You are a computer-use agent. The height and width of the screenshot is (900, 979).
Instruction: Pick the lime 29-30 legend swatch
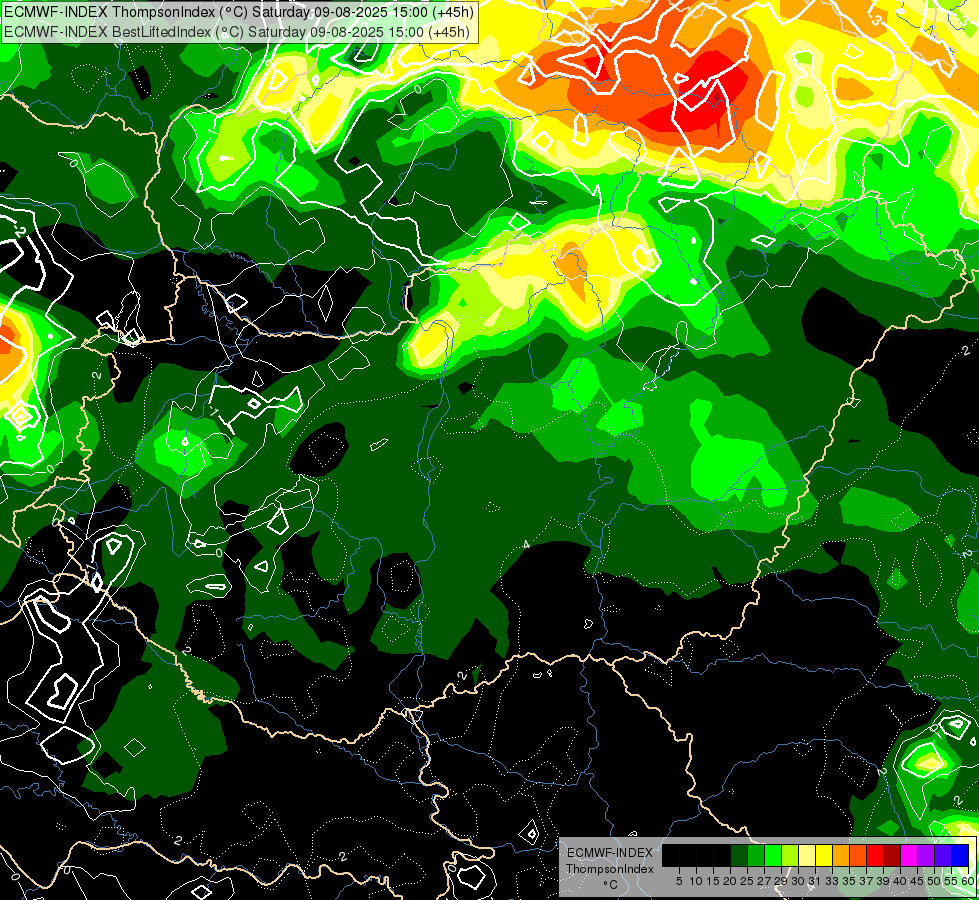(x=790, y=856)
